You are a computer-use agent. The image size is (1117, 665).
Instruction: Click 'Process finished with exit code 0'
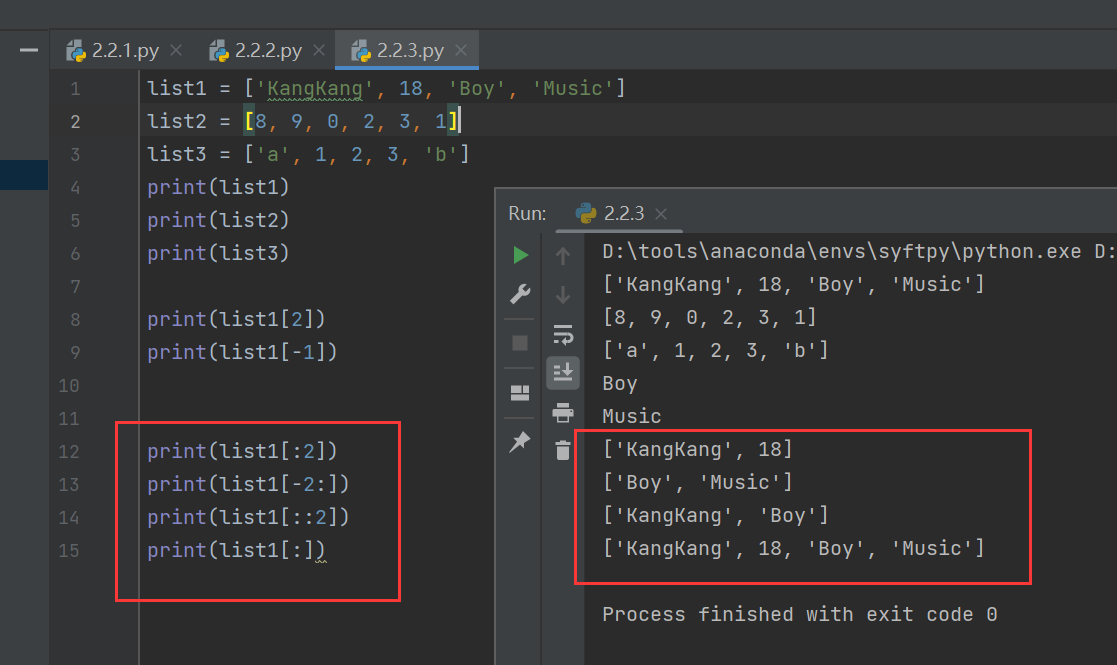pyautogui.click(x=799, y=614)
